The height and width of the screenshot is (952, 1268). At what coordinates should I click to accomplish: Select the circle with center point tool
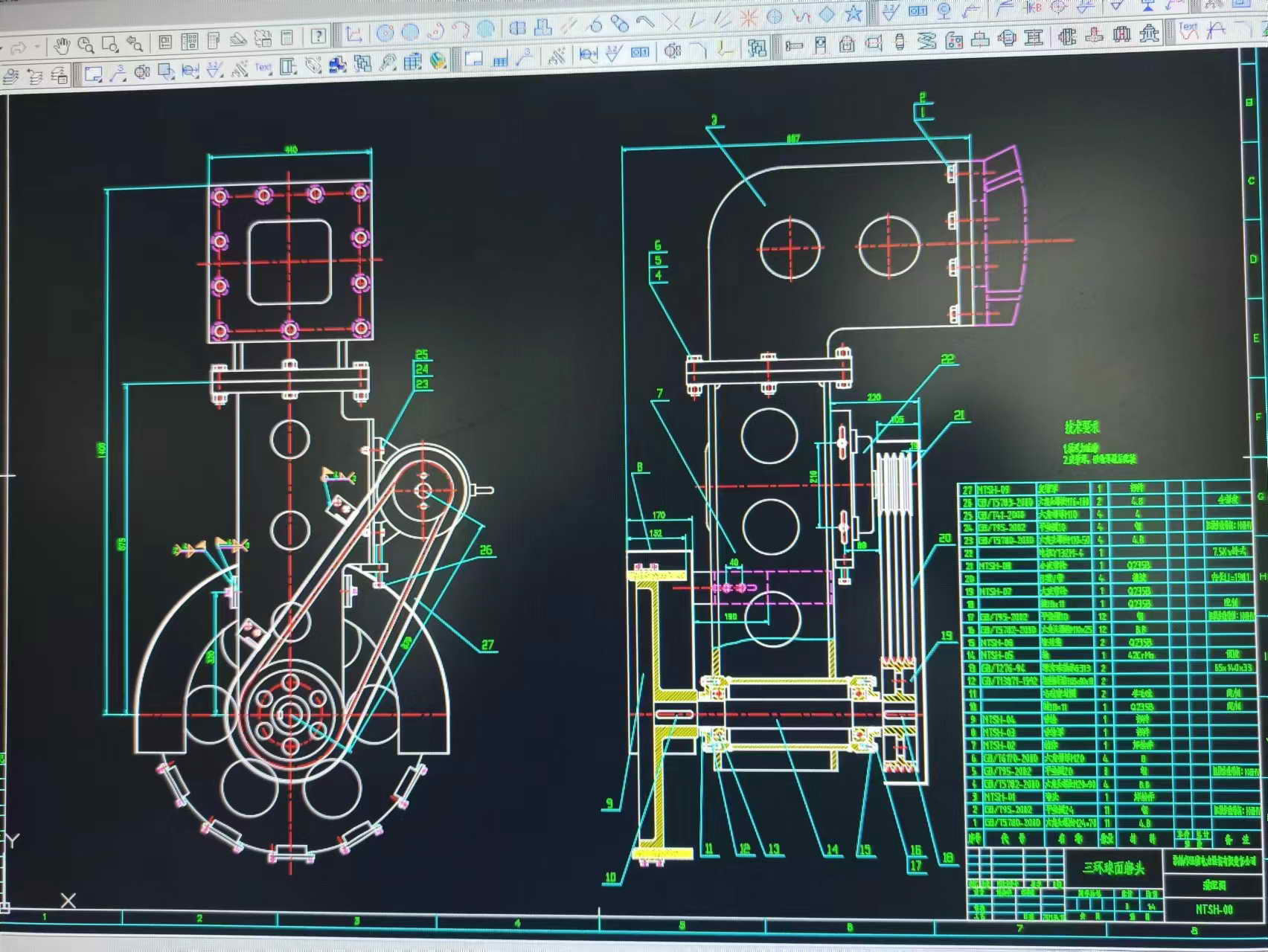(x=385, y=33)
